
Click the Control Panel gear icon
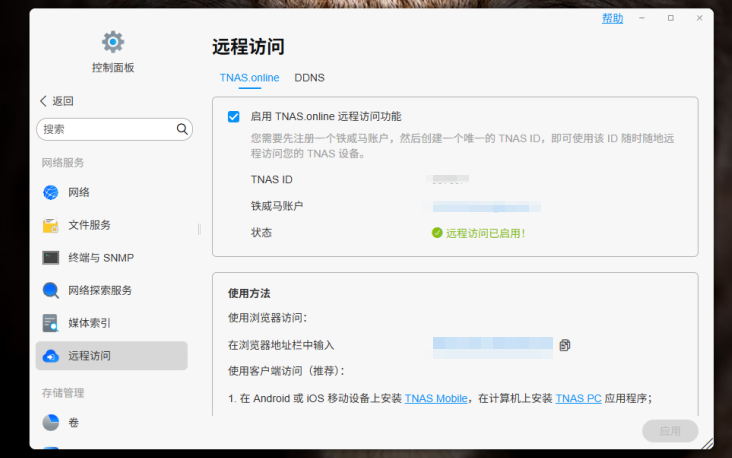coord(113,42)
